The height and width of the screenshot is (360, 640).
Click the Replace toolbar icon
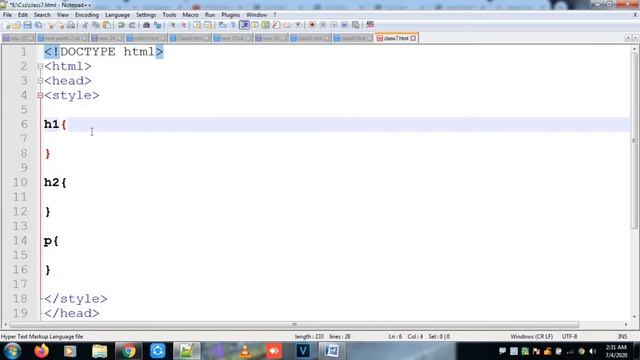point(158,25)
